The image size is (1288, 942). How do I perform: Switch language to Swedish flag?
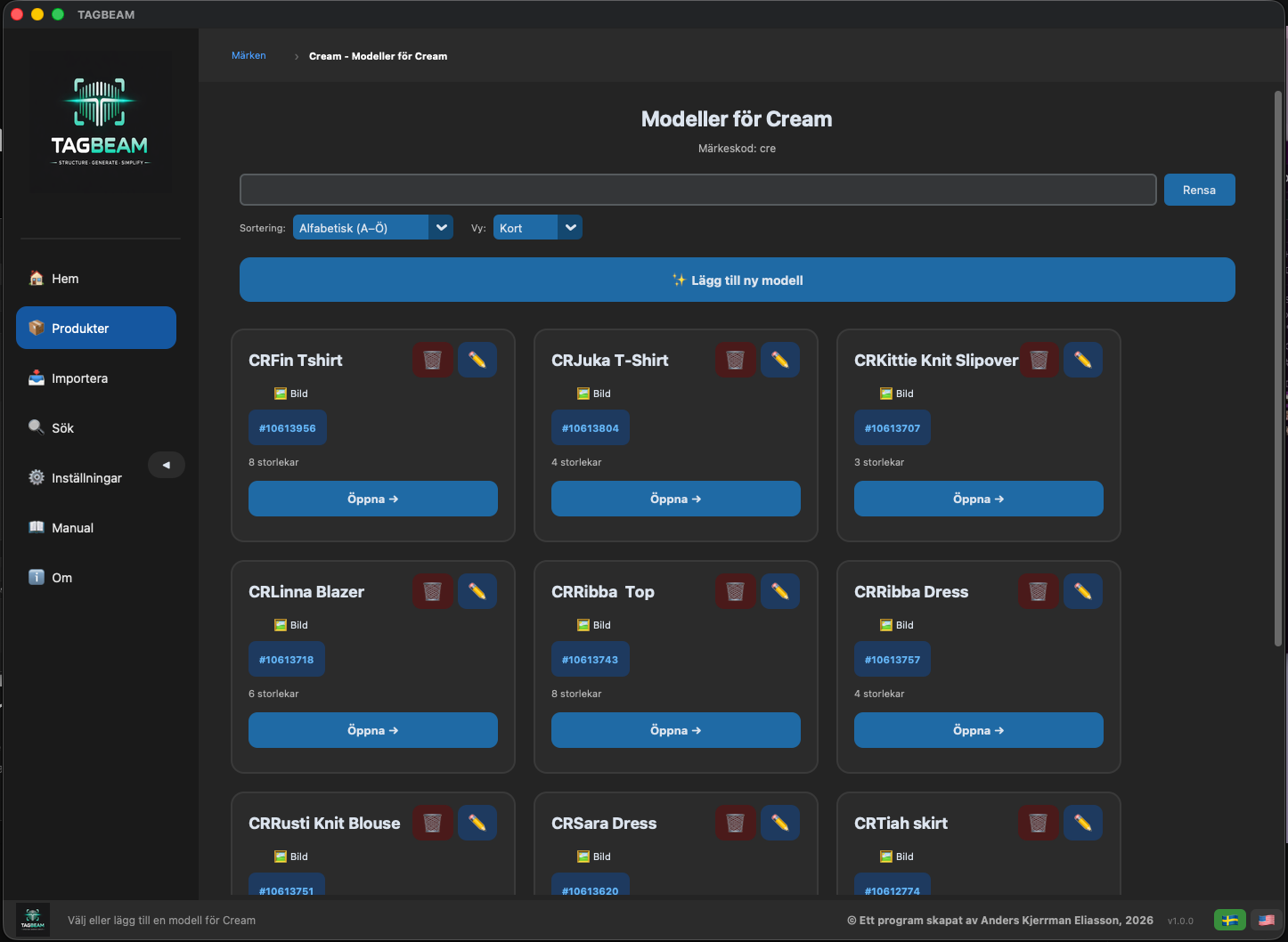1230,921
